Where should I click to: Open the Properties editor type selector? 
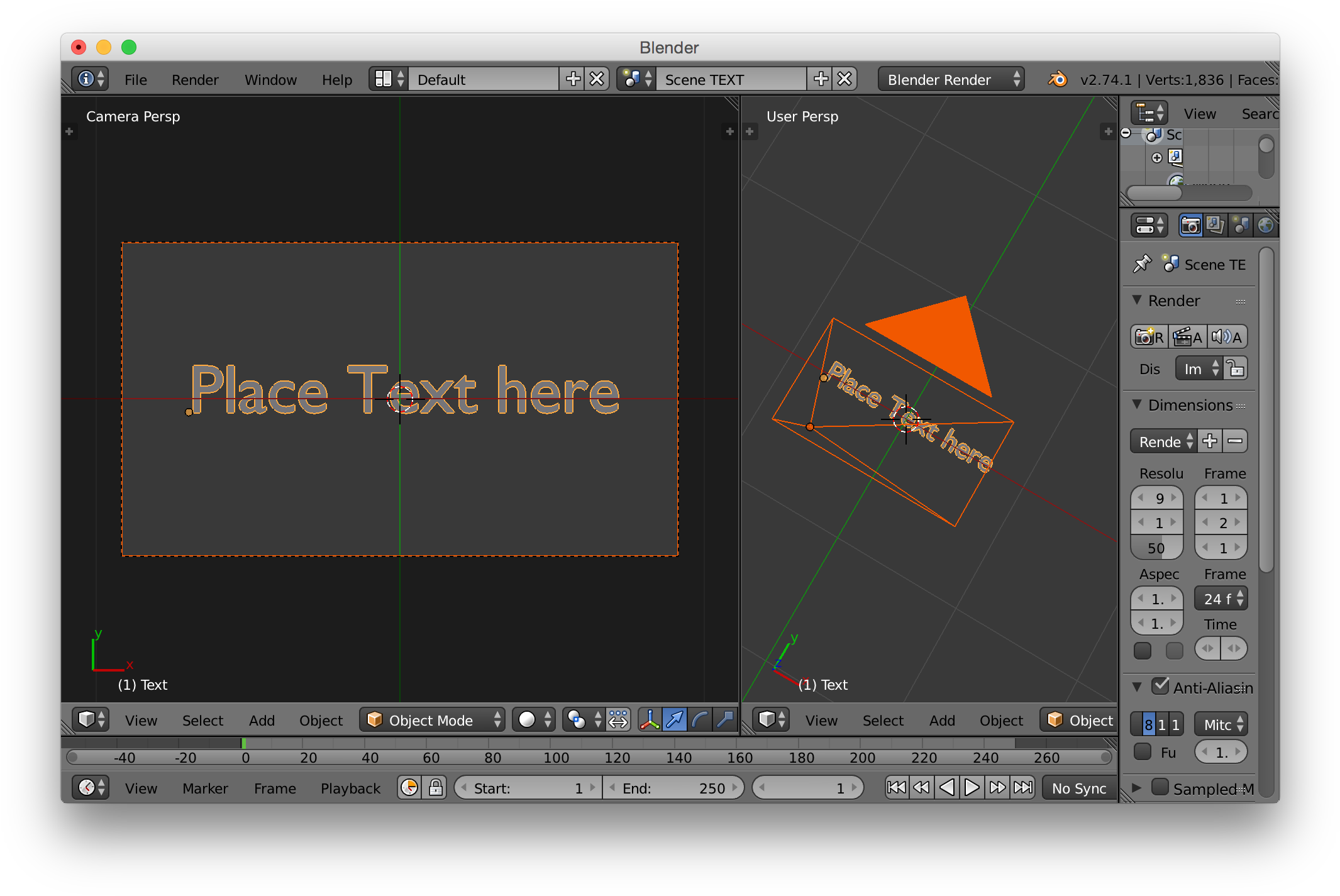[x=1149, y=225]
